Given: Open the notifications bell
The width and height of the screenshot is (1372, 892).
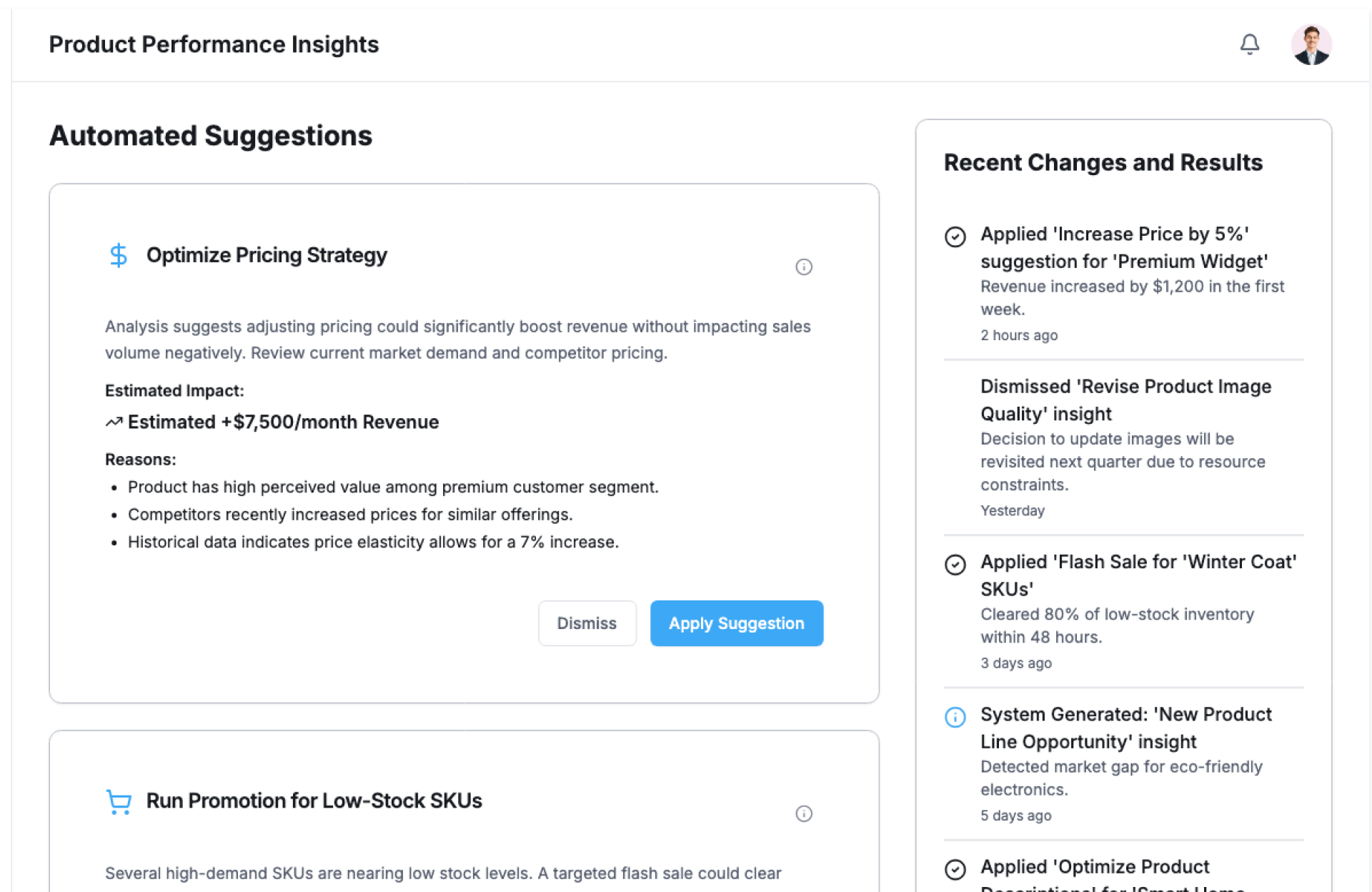Looking at the screenshot, I should 1249,44.
